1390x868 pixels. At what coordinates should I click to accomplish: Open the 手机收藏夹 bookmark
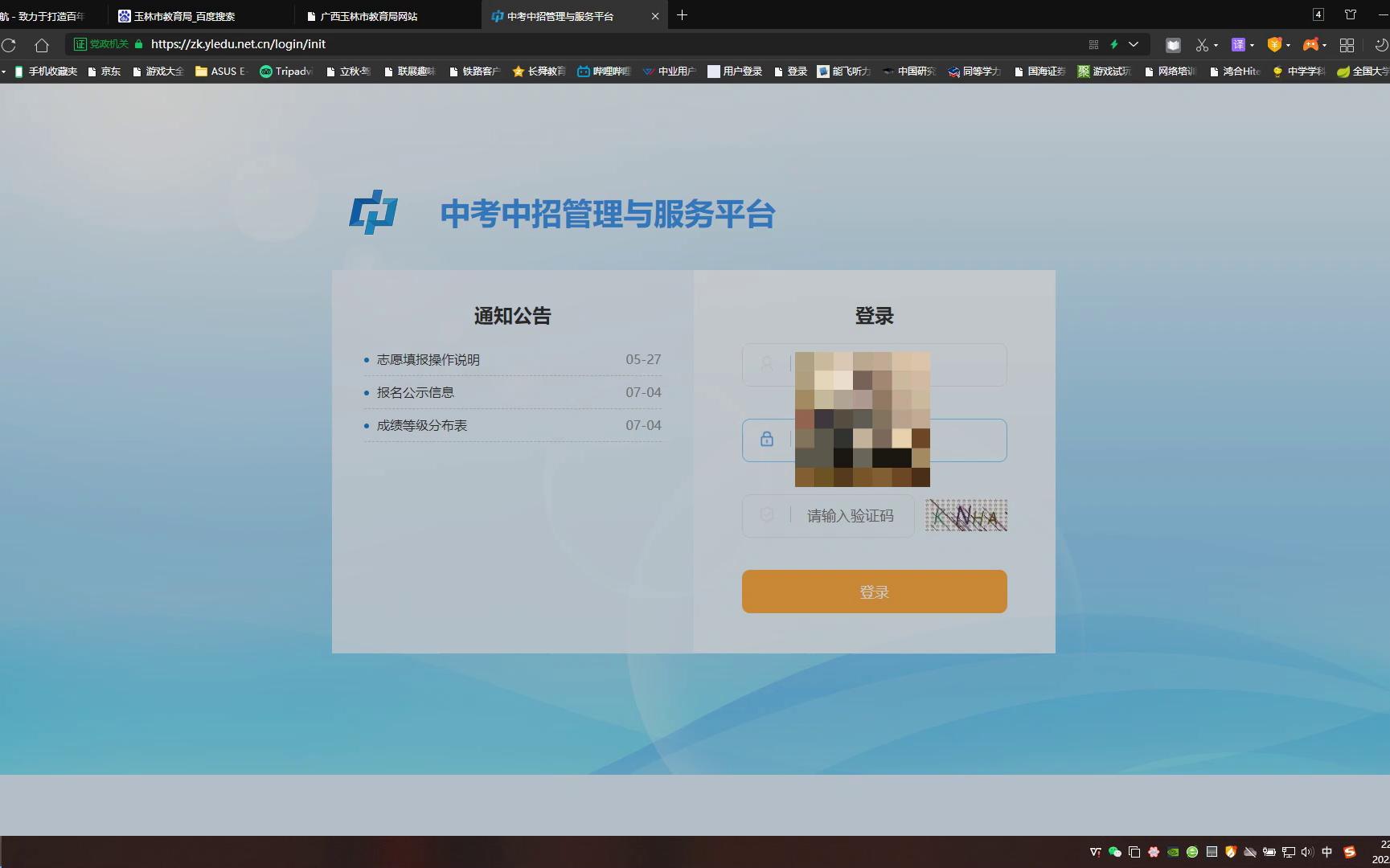coord(46,72)
